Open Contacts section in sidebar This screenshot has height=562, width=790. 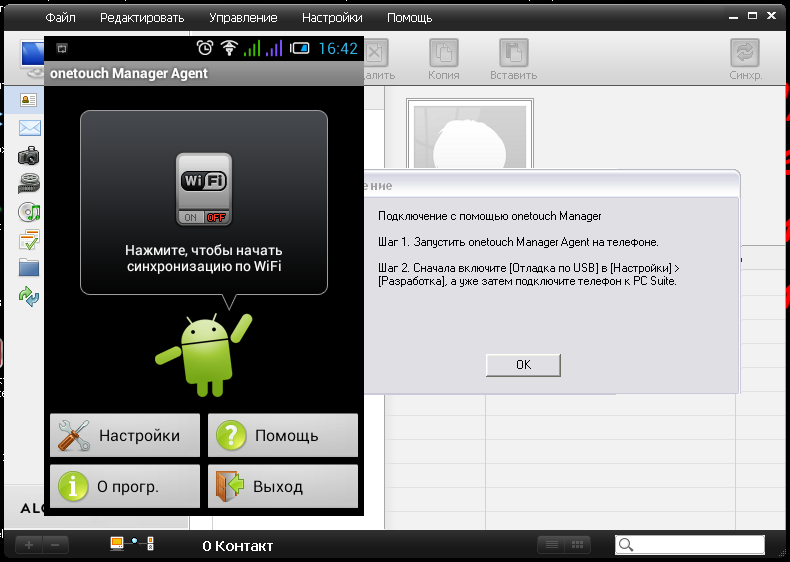(x=29, y=100)
